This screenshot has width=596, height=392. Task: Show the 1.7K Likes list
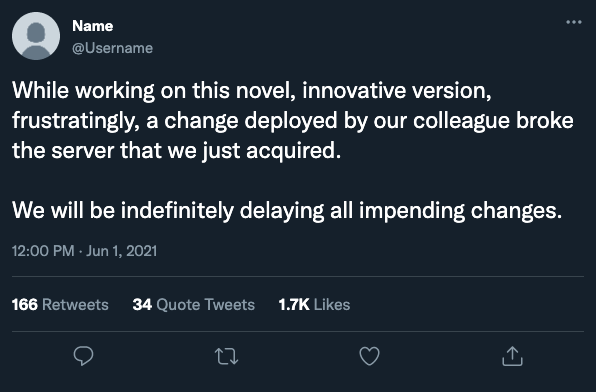point(314,305)
